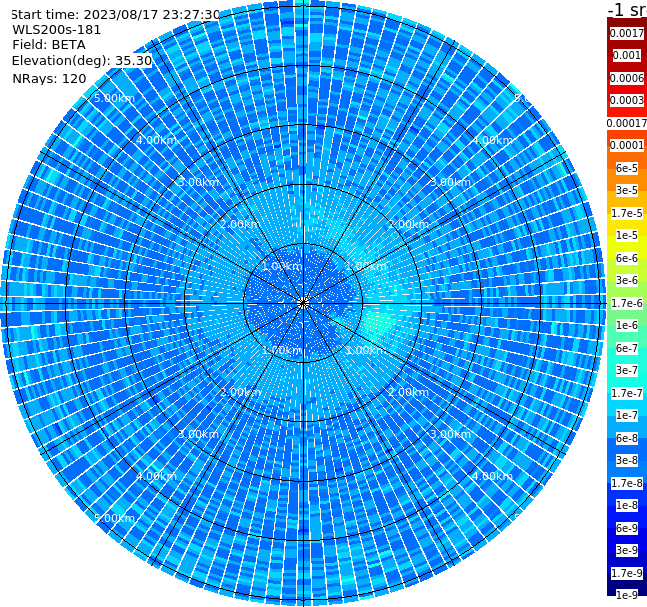Click the 6e-6 scale value
Viewport: 647px width, 607px height.
(627, 258)
